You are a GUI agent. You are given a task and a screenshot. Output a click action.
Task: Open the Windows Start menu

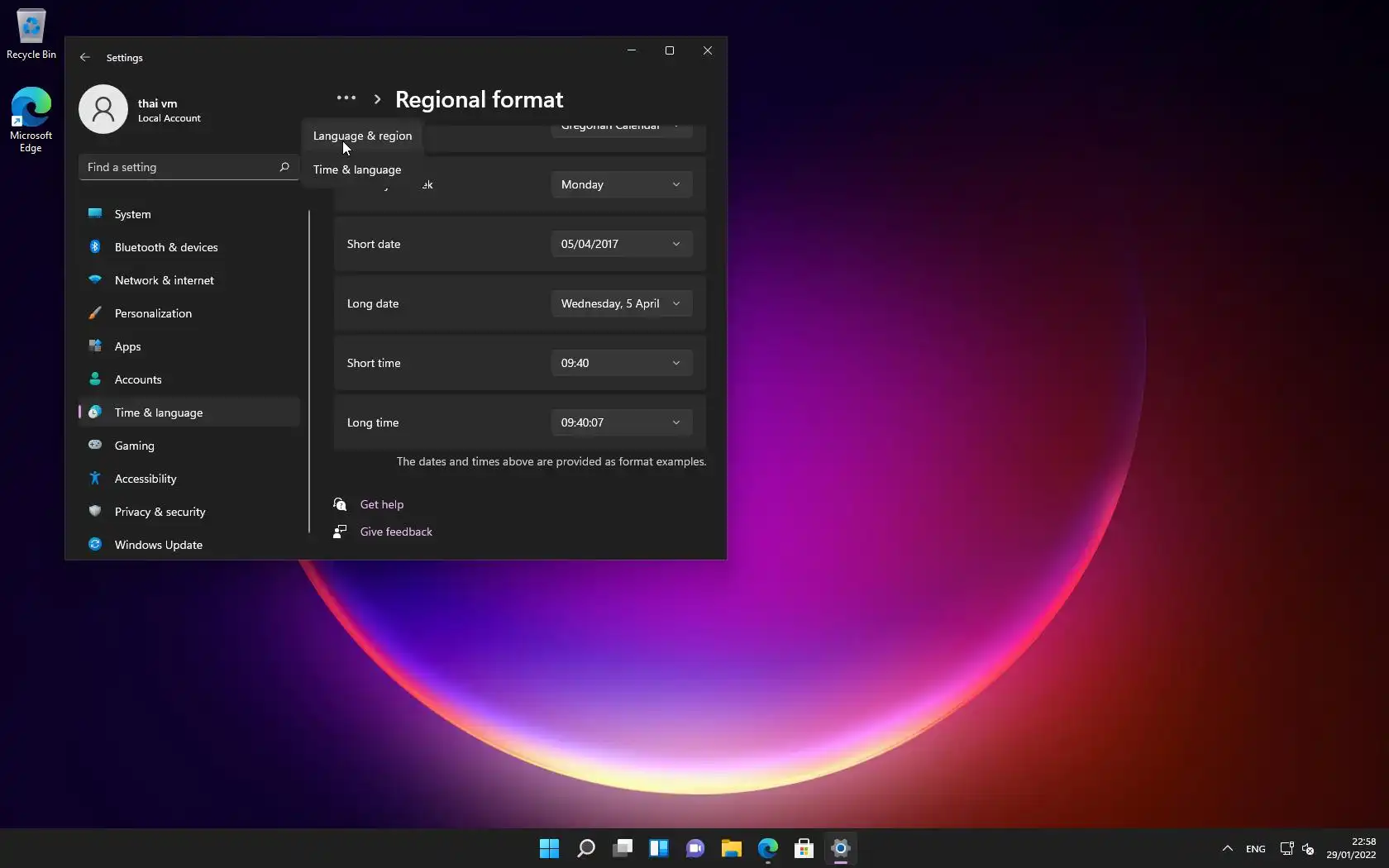tap(550, 848)
